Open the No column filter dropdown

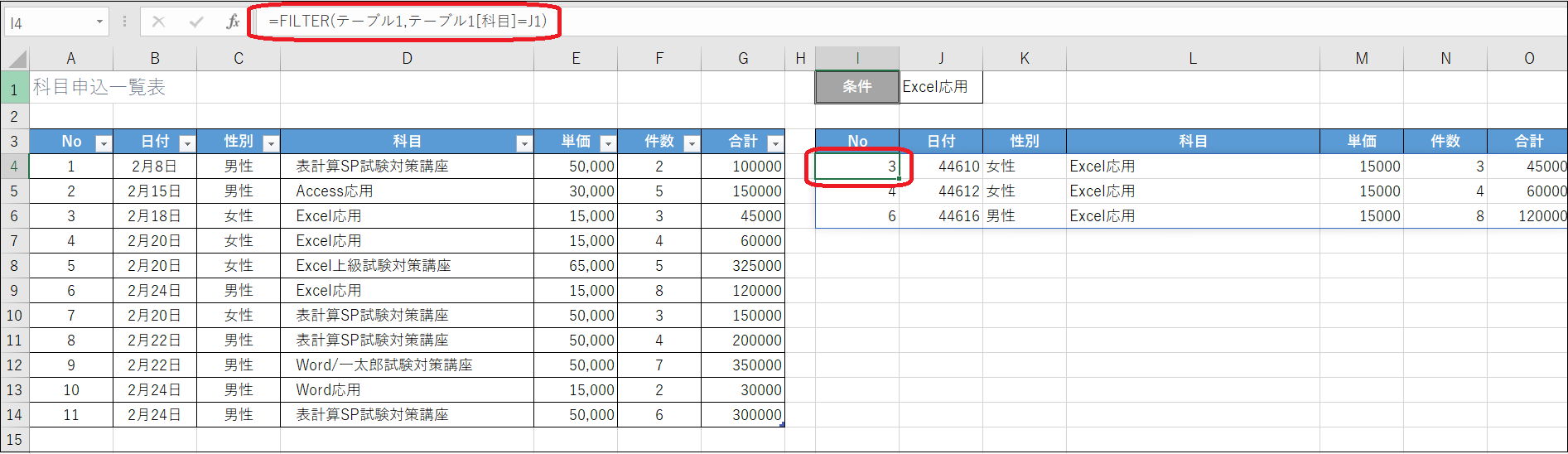coord(104,143)
